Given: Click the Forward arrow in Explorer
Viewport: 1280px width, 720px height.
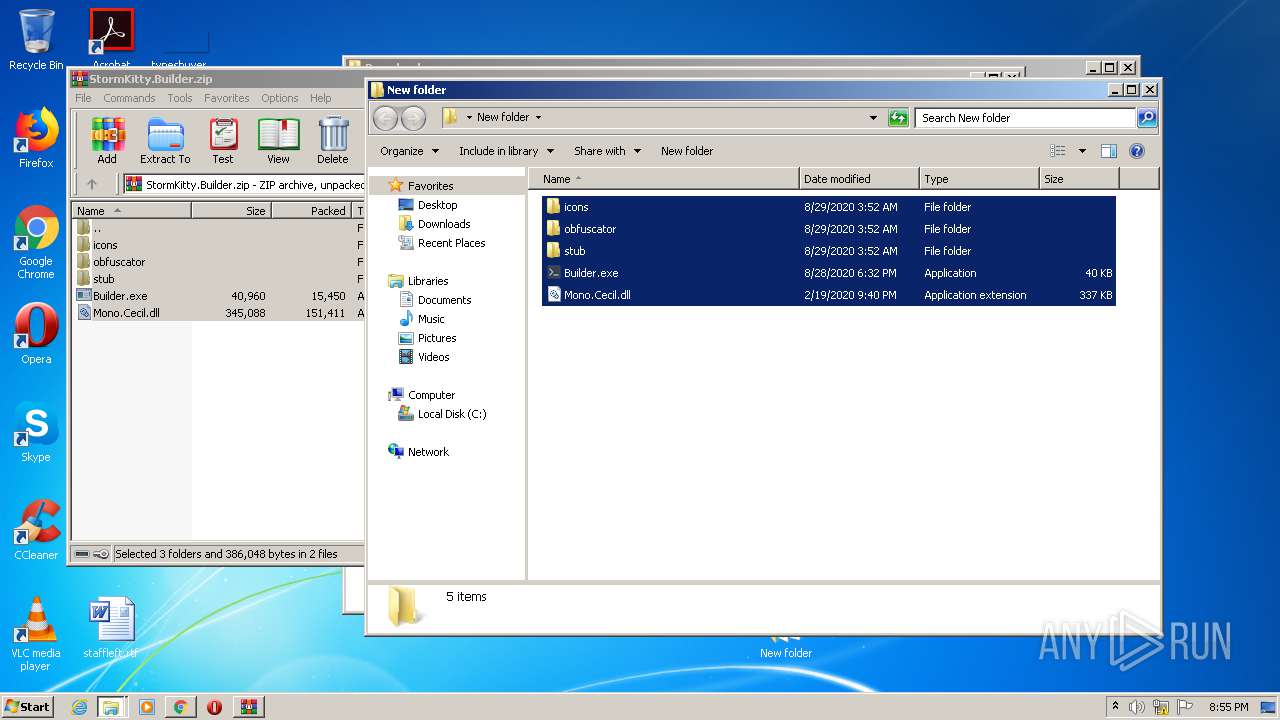Looking at the screenshot, I should coord(412,118).
